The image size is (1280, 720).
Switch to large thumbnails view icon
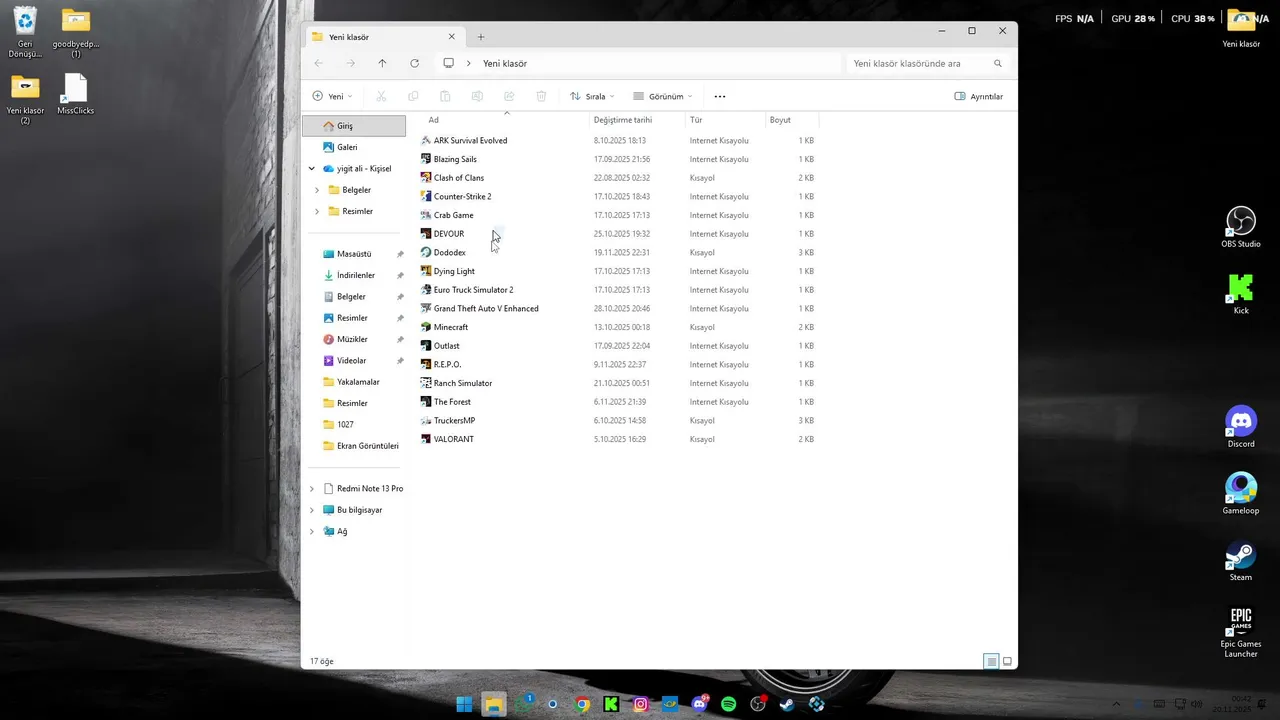[1007, 661]
